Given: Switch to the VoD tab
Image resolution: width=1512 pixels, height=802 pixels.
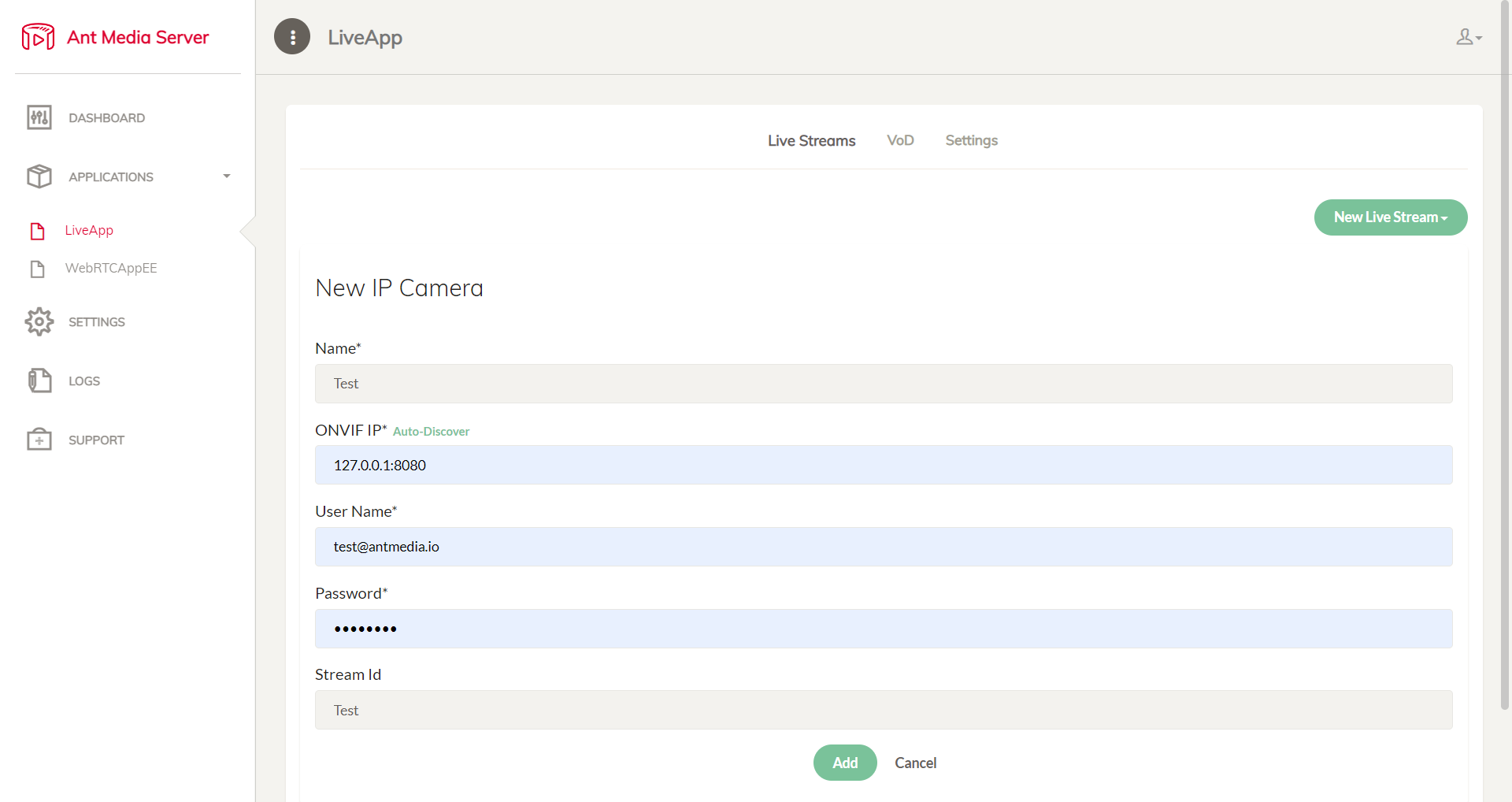Looking at the screenshot, I should coord(900,140).
